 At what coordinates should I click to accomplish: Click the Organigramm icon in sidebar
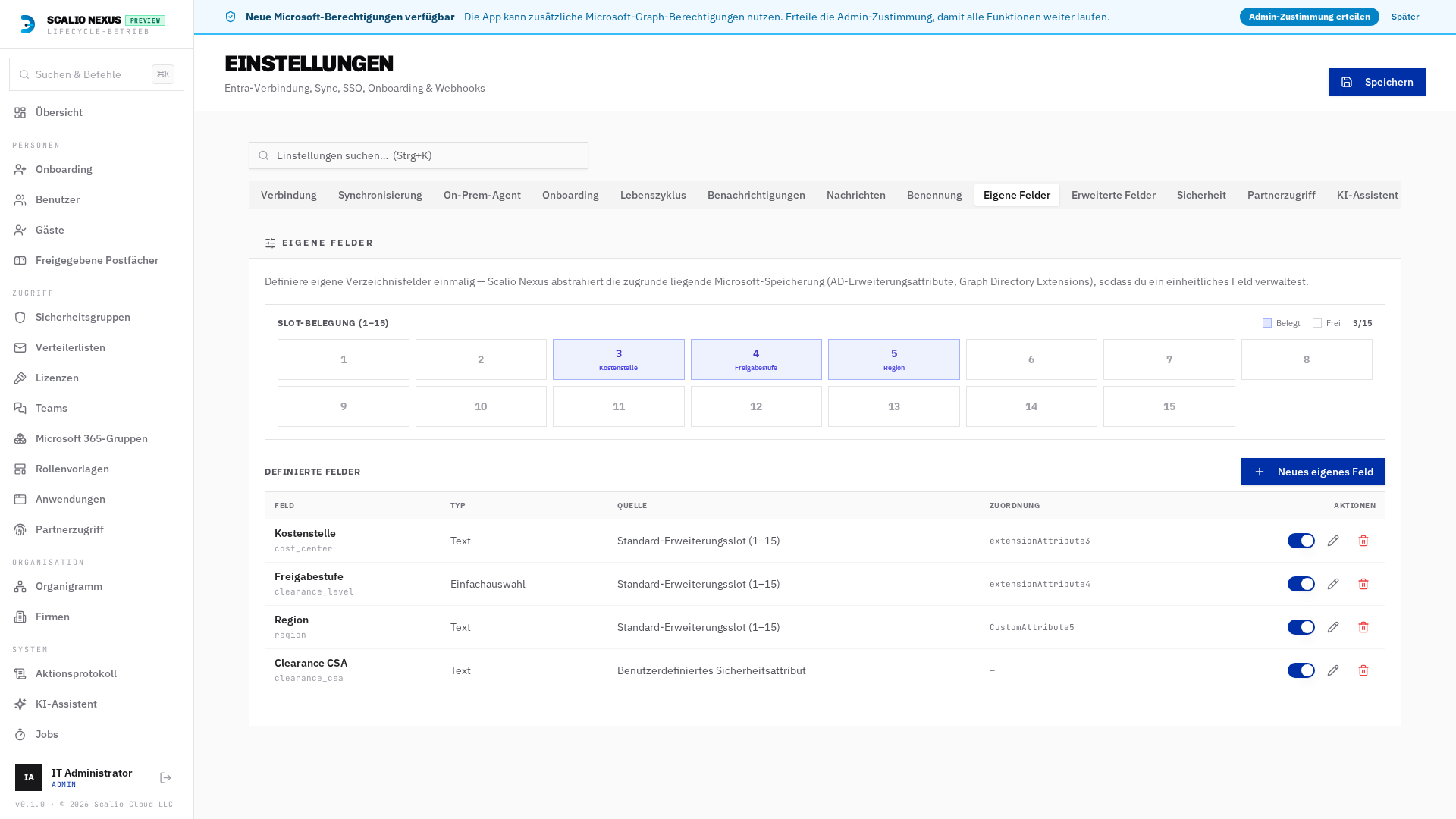click(x=20, y=586)
